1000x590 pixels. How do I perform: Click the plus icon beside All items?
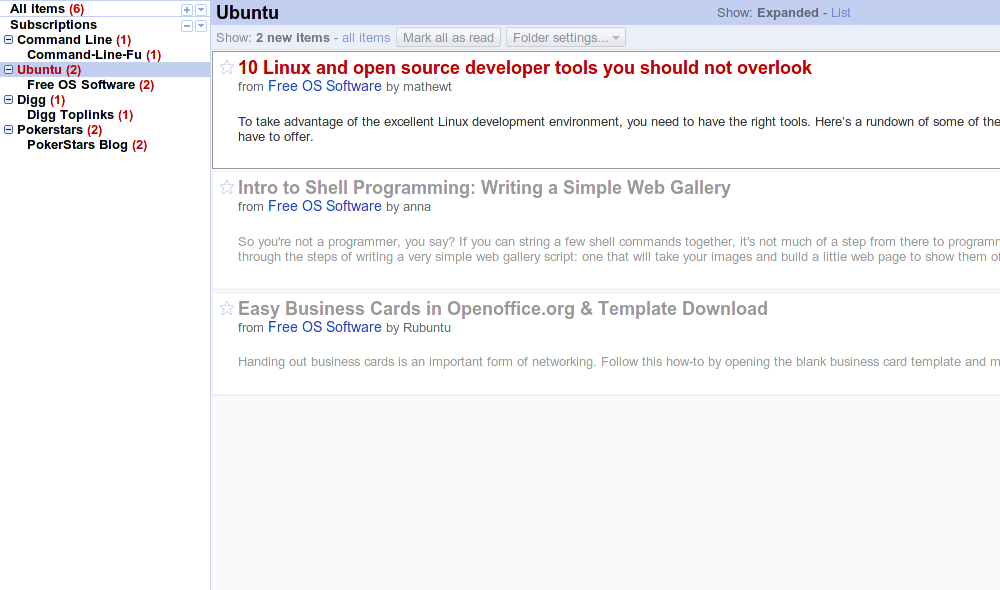(187, 10)
